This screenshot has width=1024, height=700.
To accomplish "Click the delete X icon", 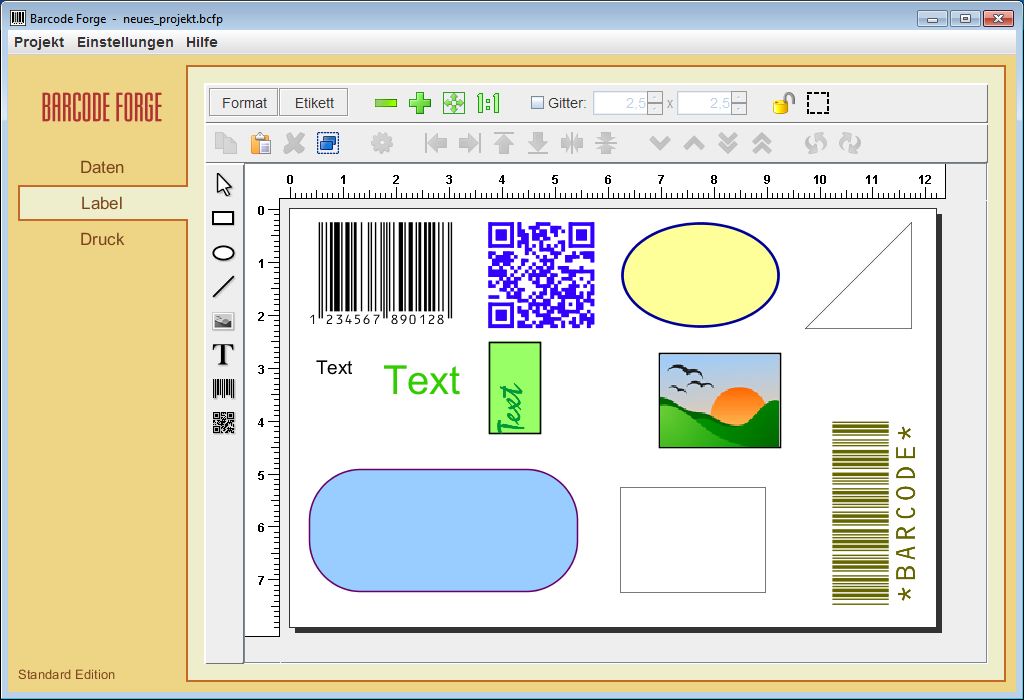I will [295, 143].
